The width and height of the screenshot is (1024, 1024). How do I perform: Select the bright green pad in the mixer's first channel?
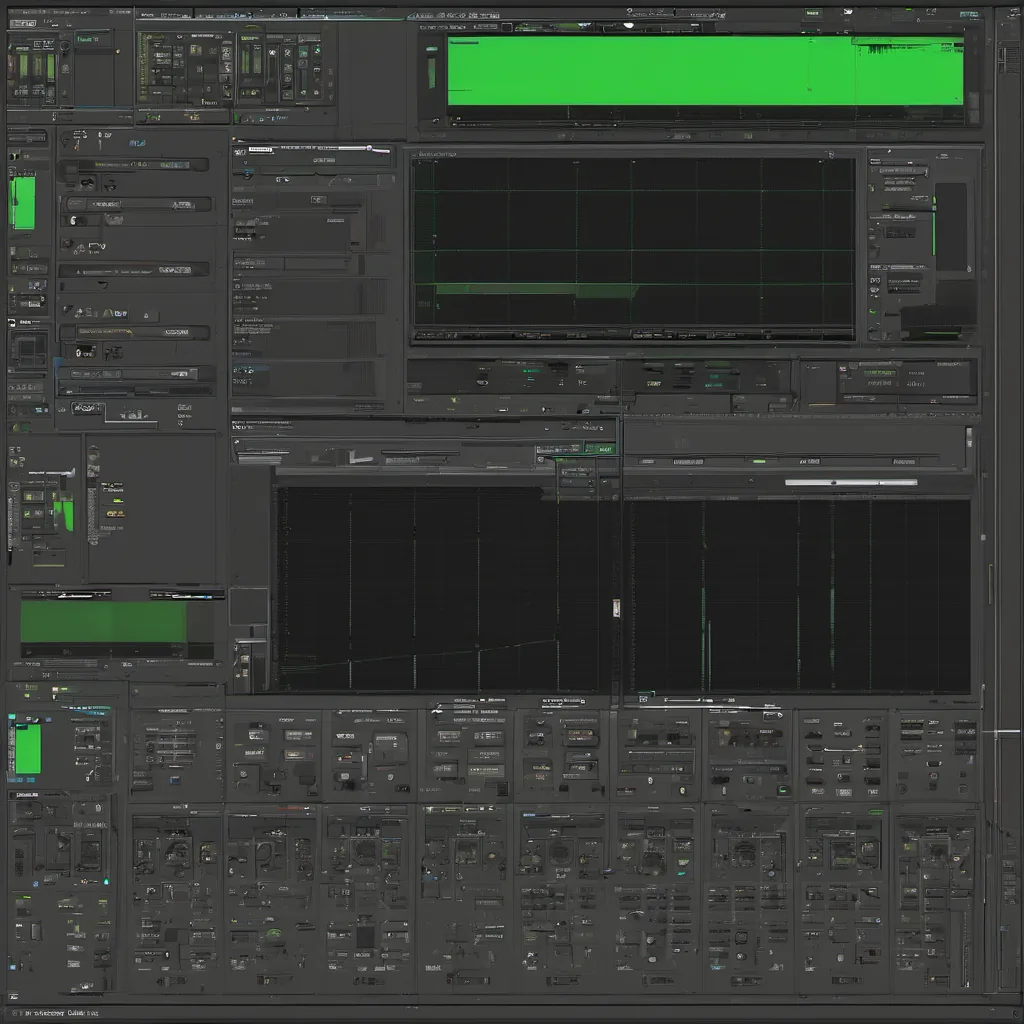pos(27,748)
